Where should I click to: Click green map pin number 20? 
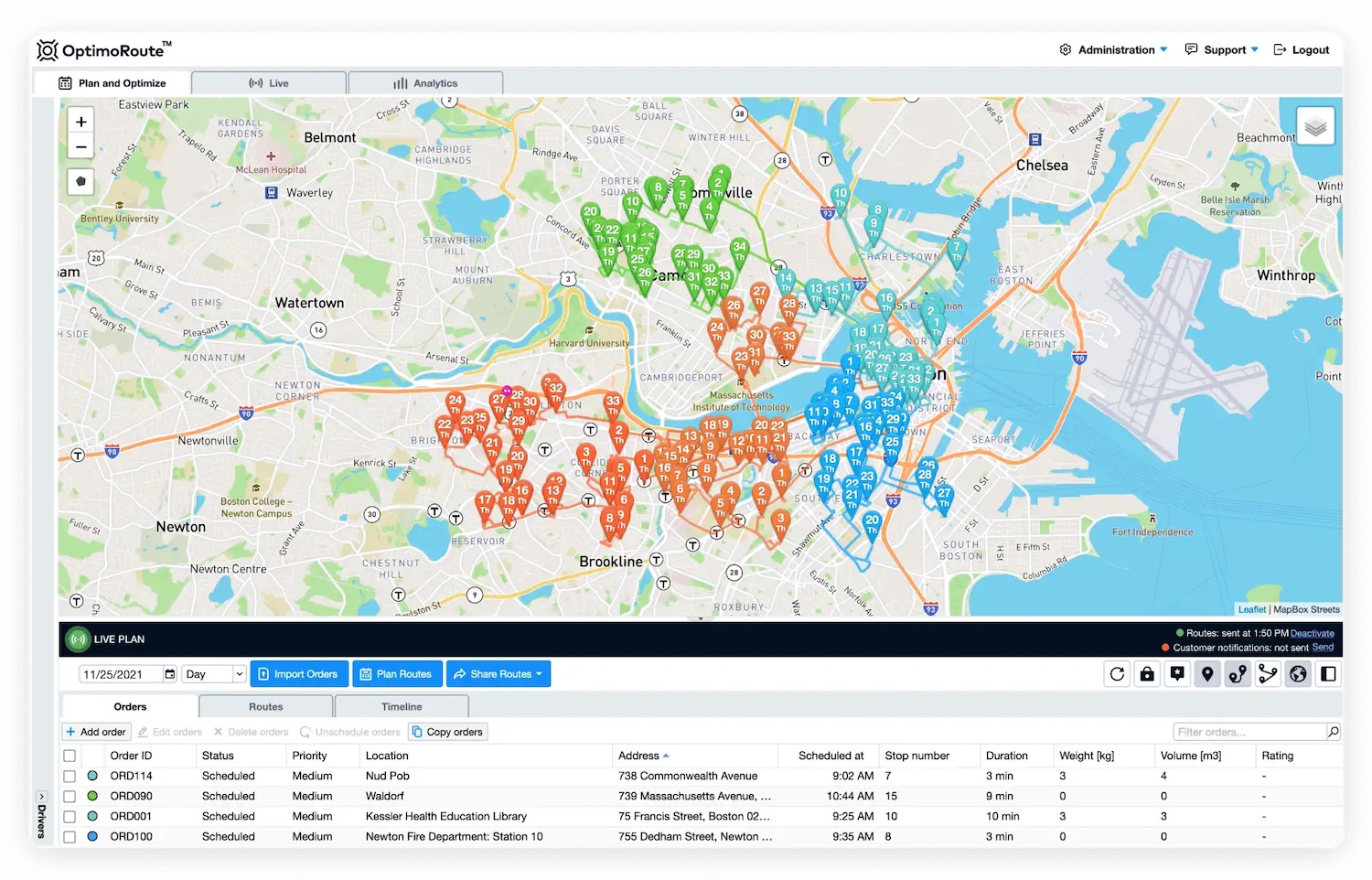591,216
